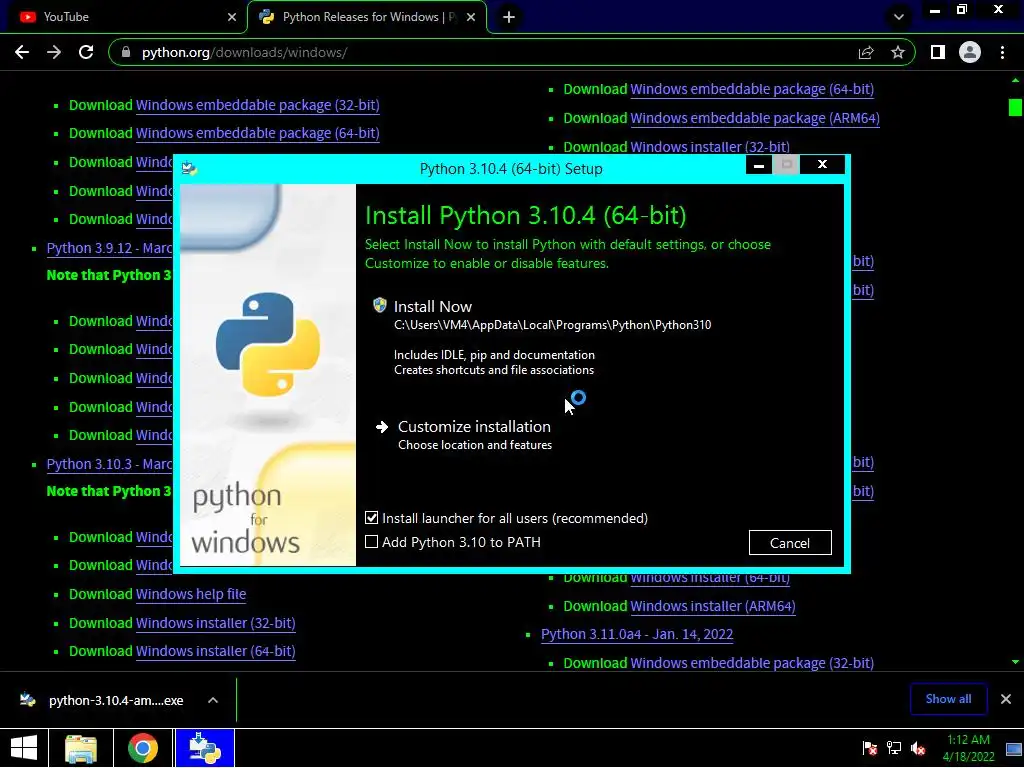
Task: Download Windows installer (32-bit) bottom-left link
Action: tap(216, 623)
